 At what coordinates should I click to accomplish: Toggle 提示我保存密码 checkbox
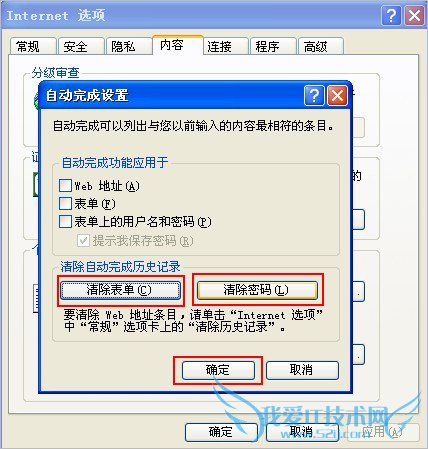point(83,240)
